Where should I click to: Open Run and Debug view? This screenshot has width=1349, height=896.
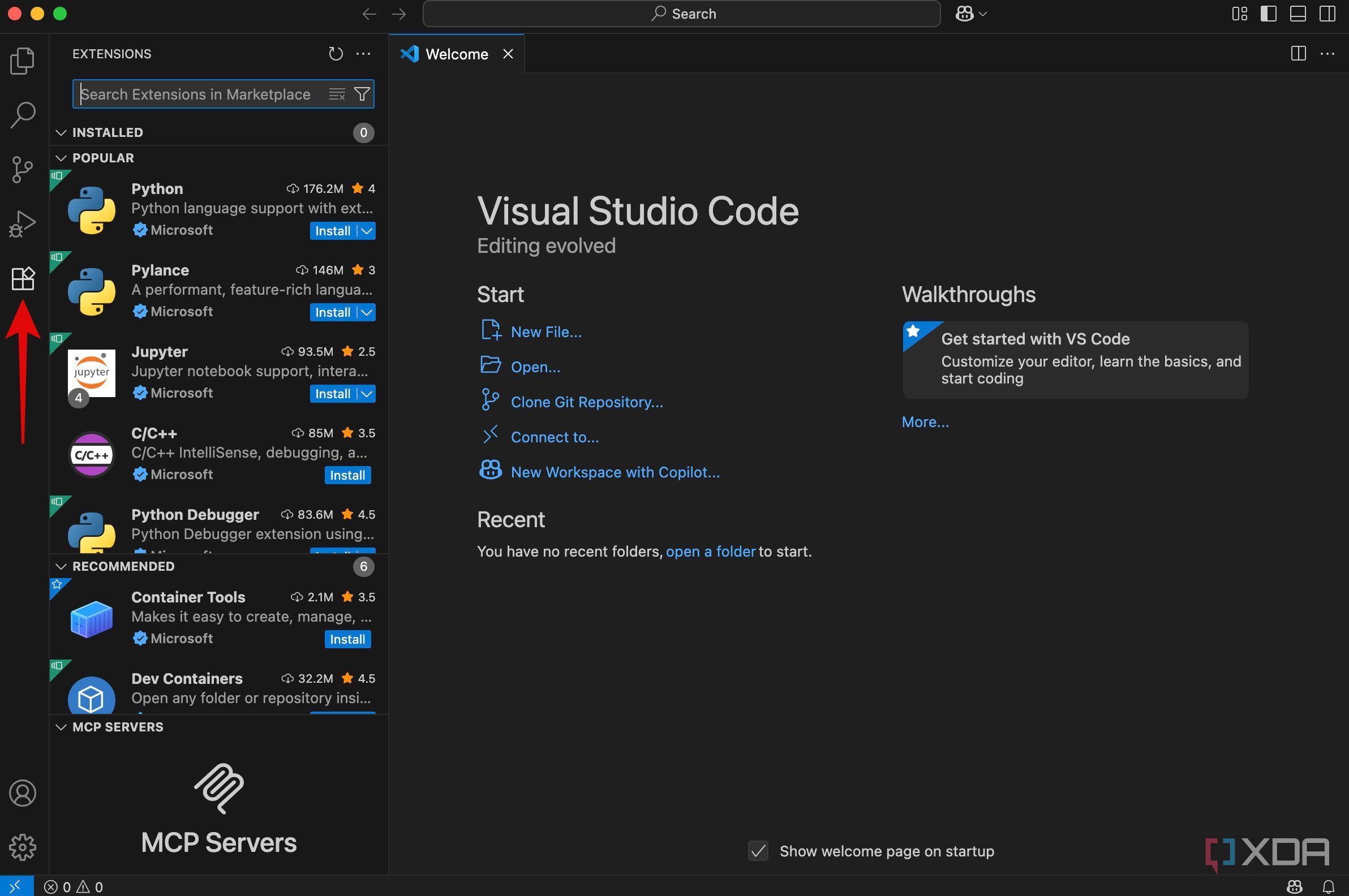click(x=22, y=223)
